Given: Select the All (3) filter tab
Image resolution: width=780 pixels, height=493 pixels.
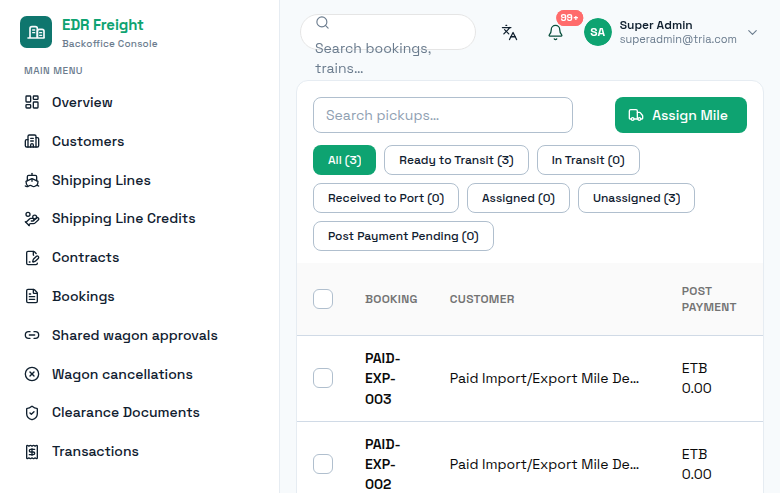Looking at the screenshot, I should tap(344, 160).
